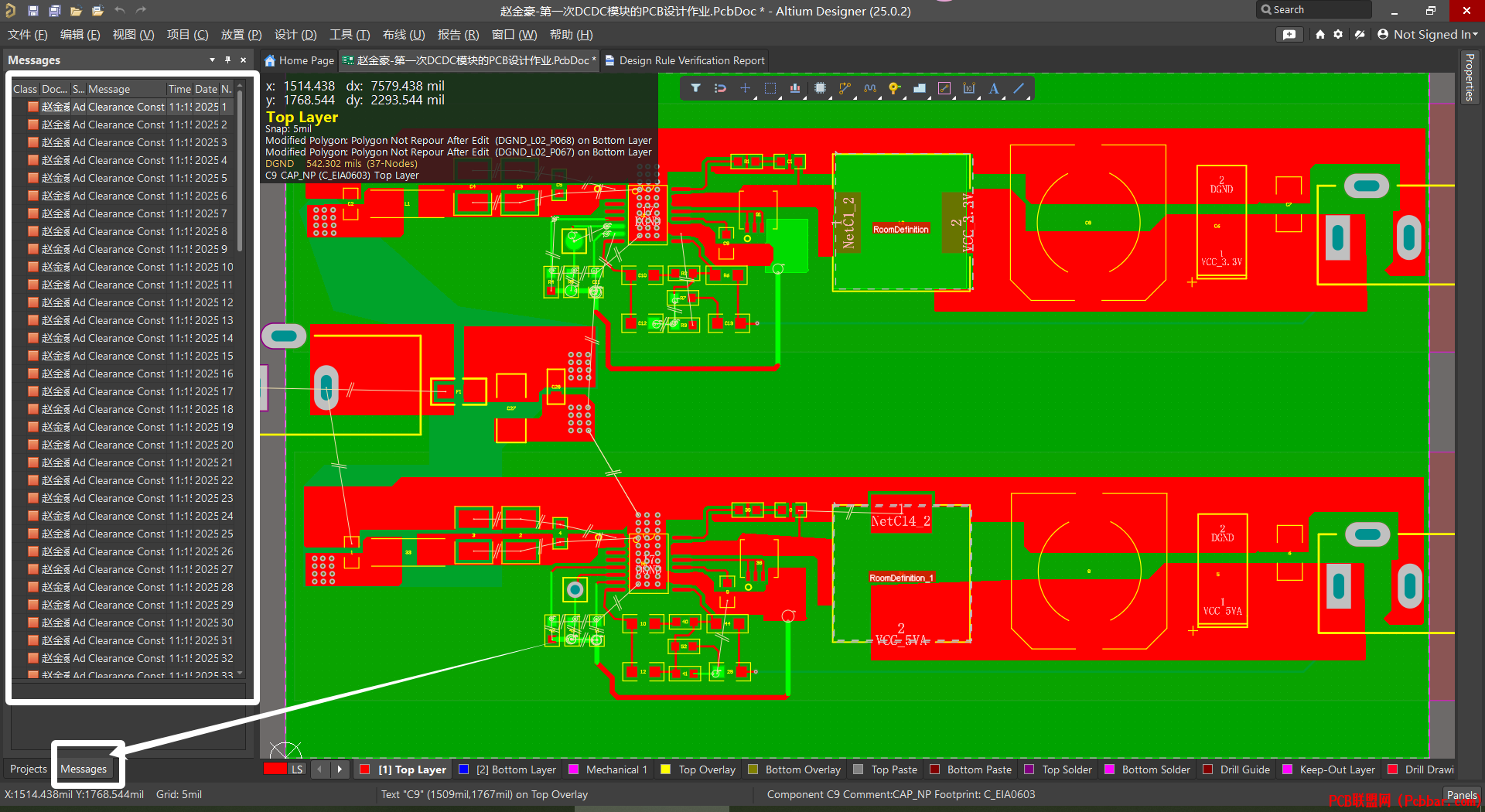
Task: Switch to the Home Page tab
Action: click(x=299, y=60)
